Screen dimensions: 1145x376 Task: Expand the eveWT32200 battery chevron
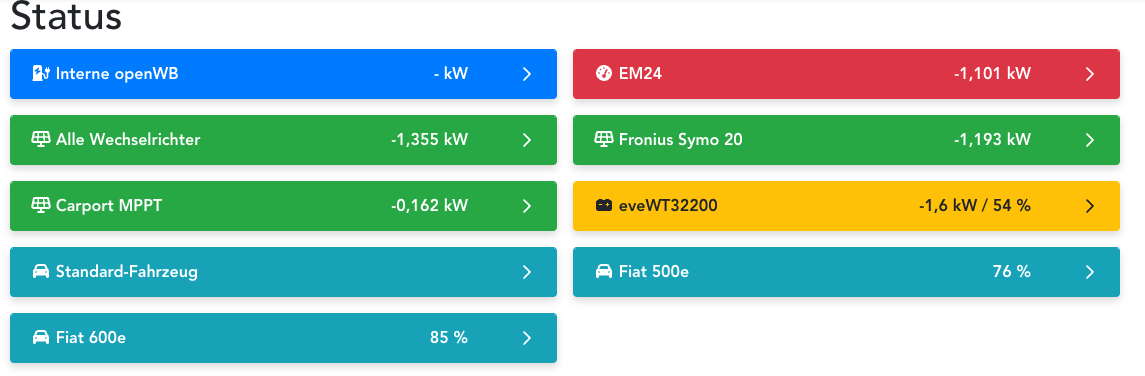(x=1090, y=206)
